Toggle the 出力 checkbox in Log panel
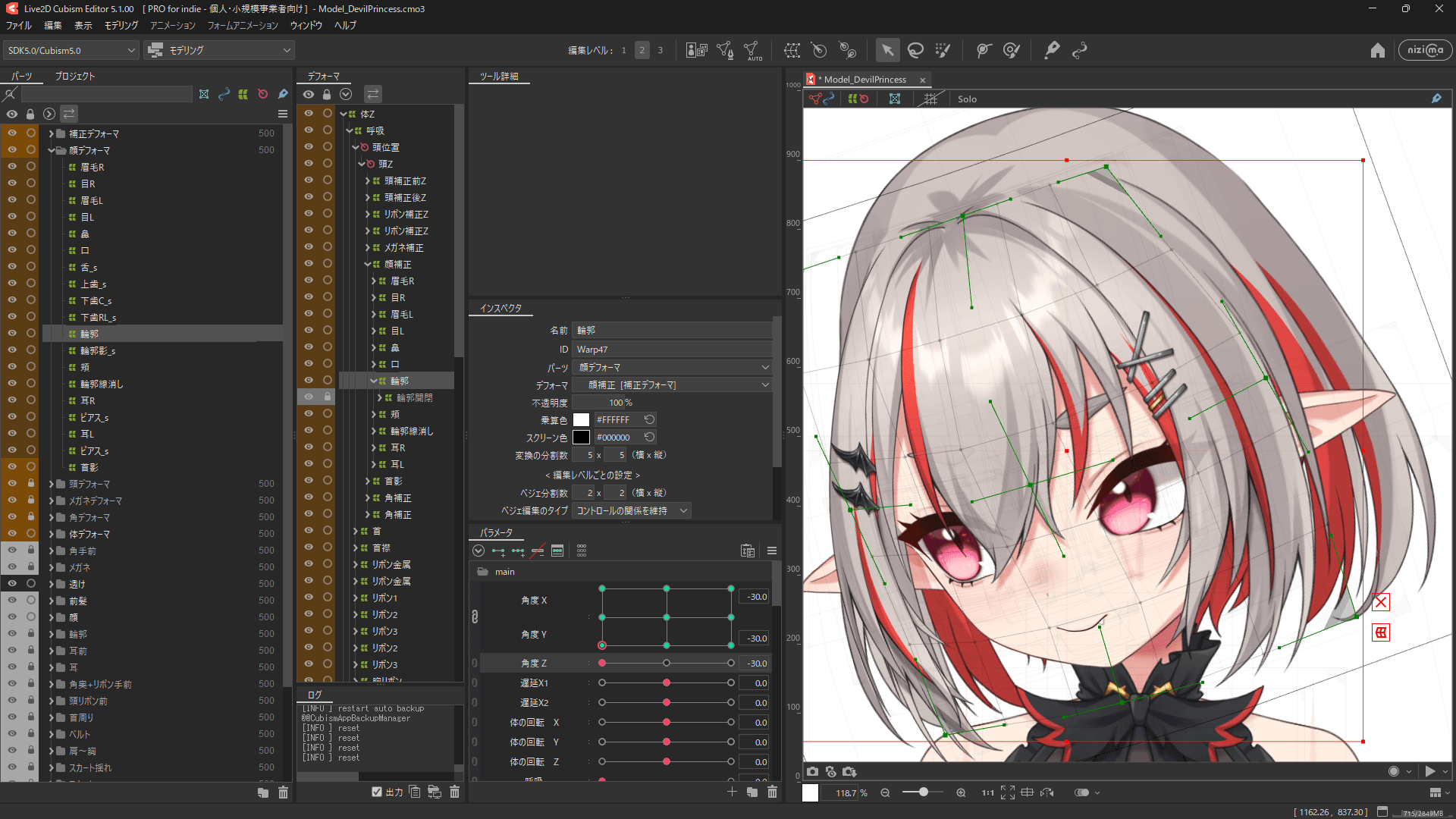 377,792
